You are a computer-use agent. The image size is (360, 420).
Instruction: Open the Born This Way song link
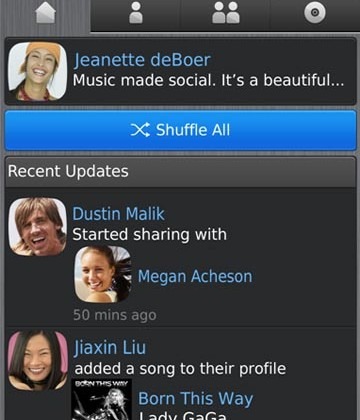pyautogui.click(x=196, y=399)
